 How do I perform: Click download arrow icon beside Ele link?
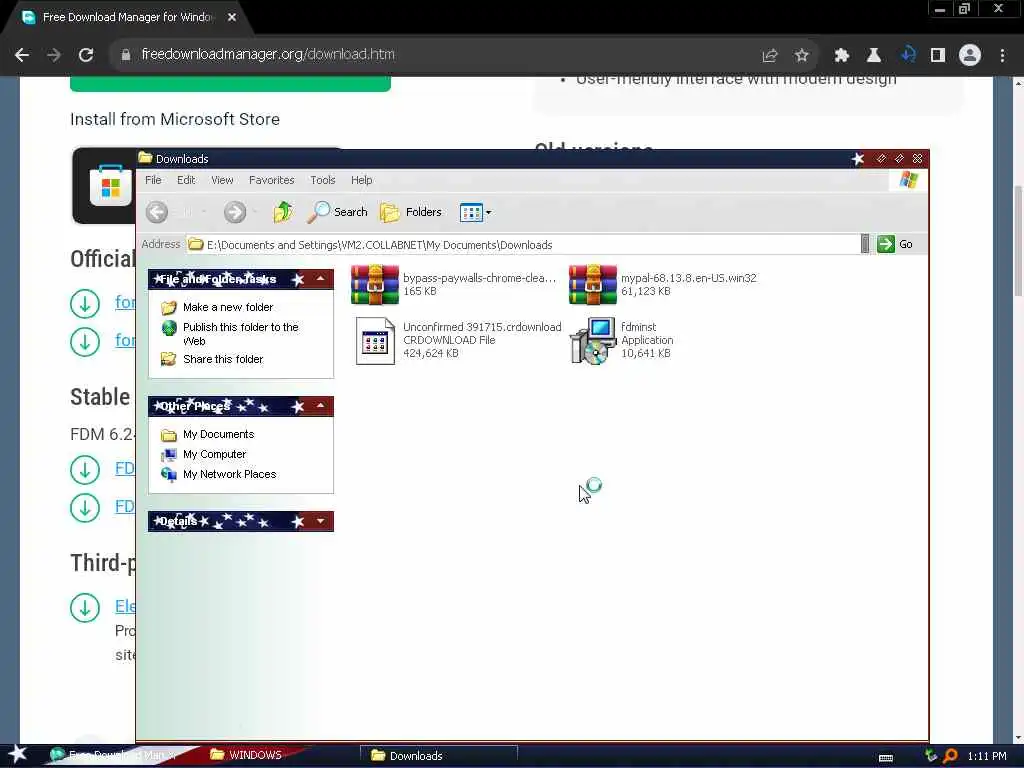(x=85, y=607)
